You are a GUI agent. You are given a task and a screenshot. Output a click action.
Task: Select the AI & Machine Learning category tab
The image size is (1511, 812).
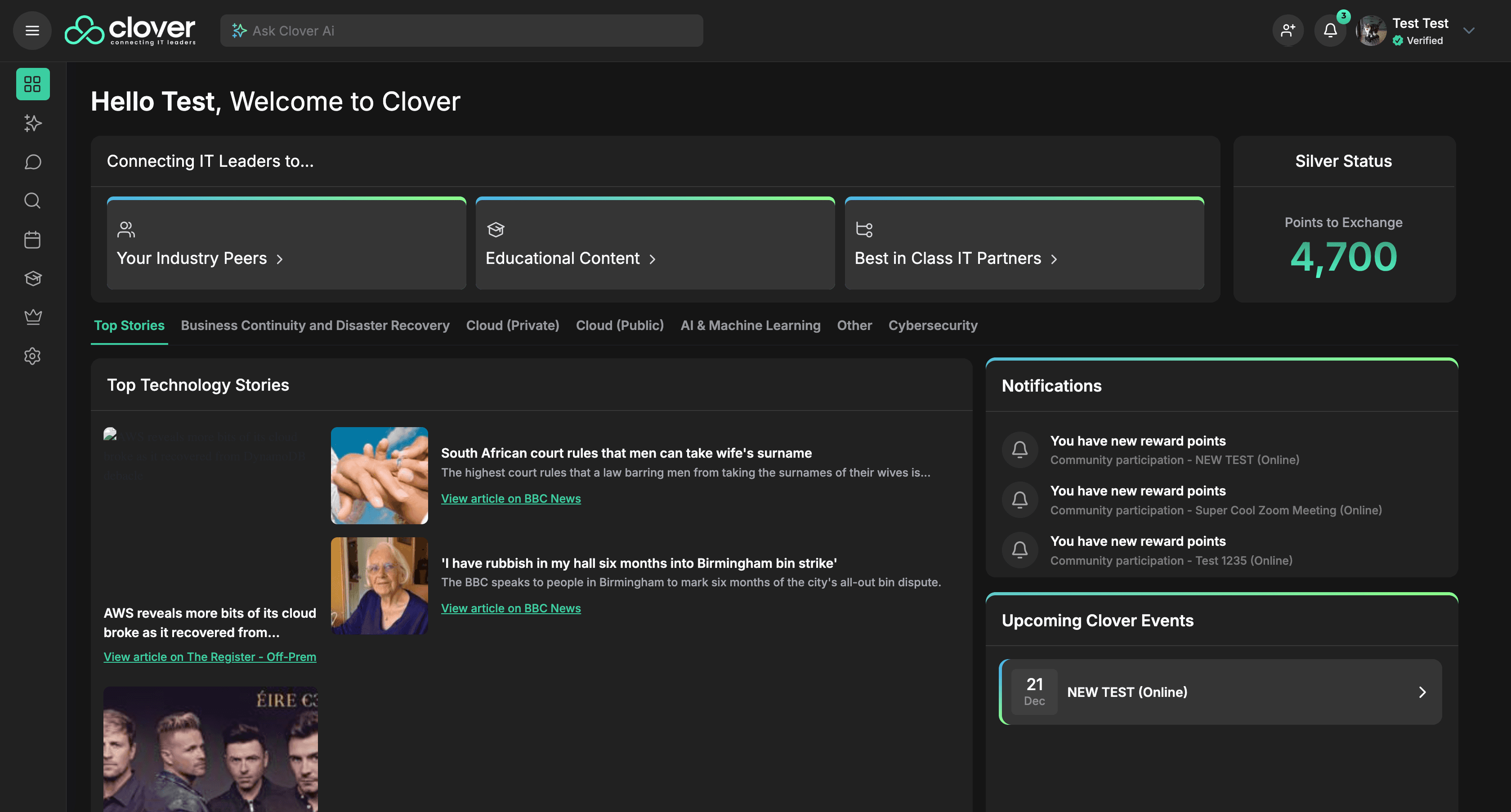click(x=751, y=326)
